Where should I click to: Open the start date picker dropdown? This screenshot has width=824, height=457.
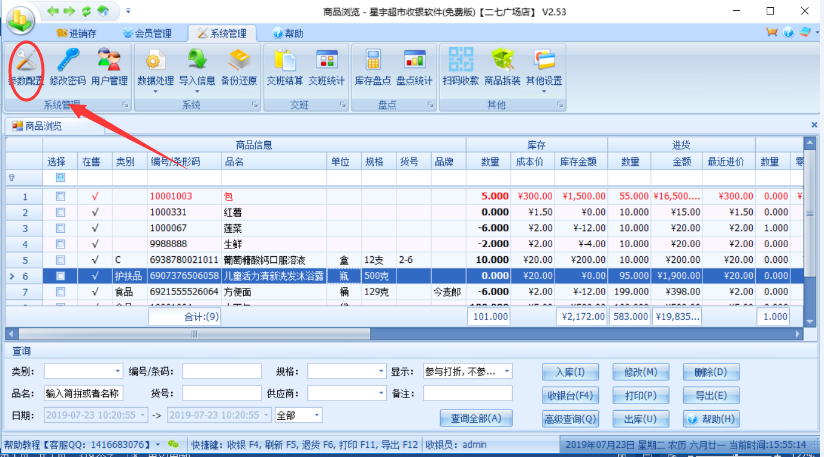pos(142,415)
